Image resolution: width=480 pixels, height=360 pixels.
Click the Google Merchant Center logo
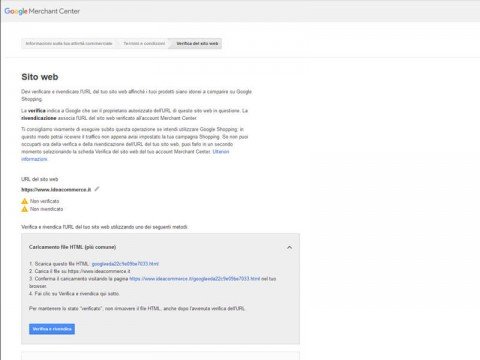tap(42, 11)
